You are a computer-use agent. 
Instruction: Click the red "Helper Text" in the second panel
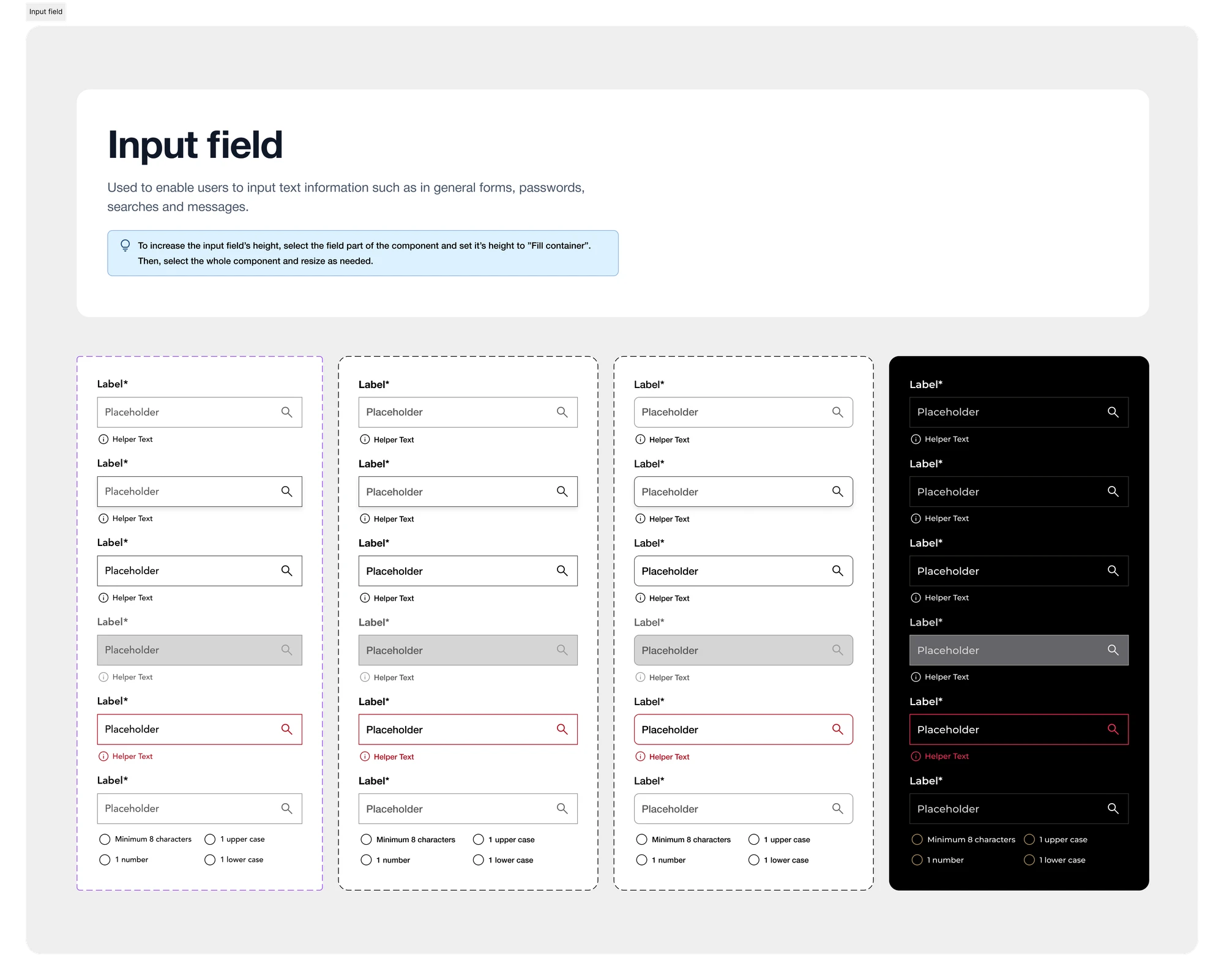[394, 757]
